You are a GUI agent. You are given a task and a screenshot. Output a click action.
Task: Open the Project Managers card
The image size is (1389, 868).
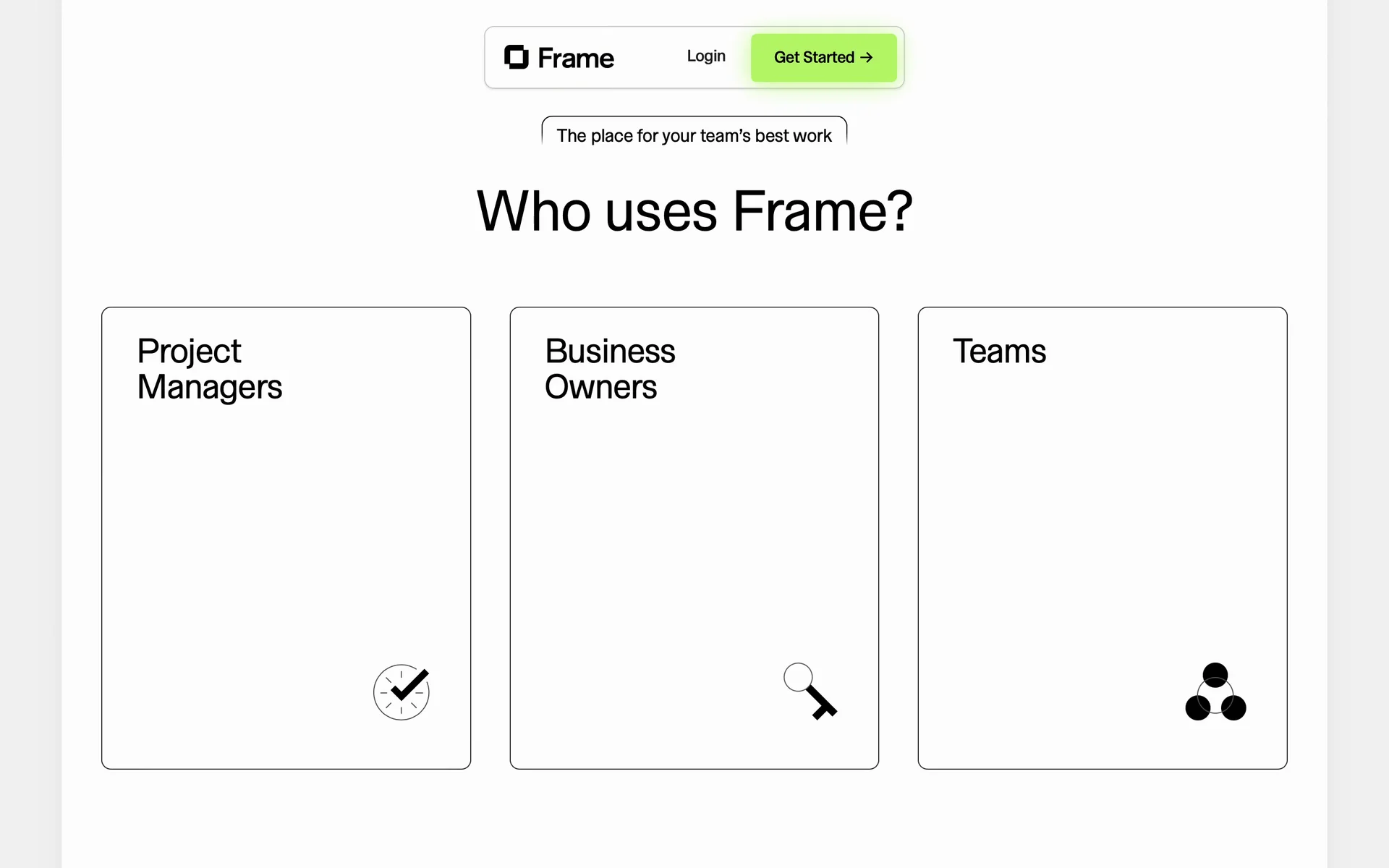coord(286,537)
